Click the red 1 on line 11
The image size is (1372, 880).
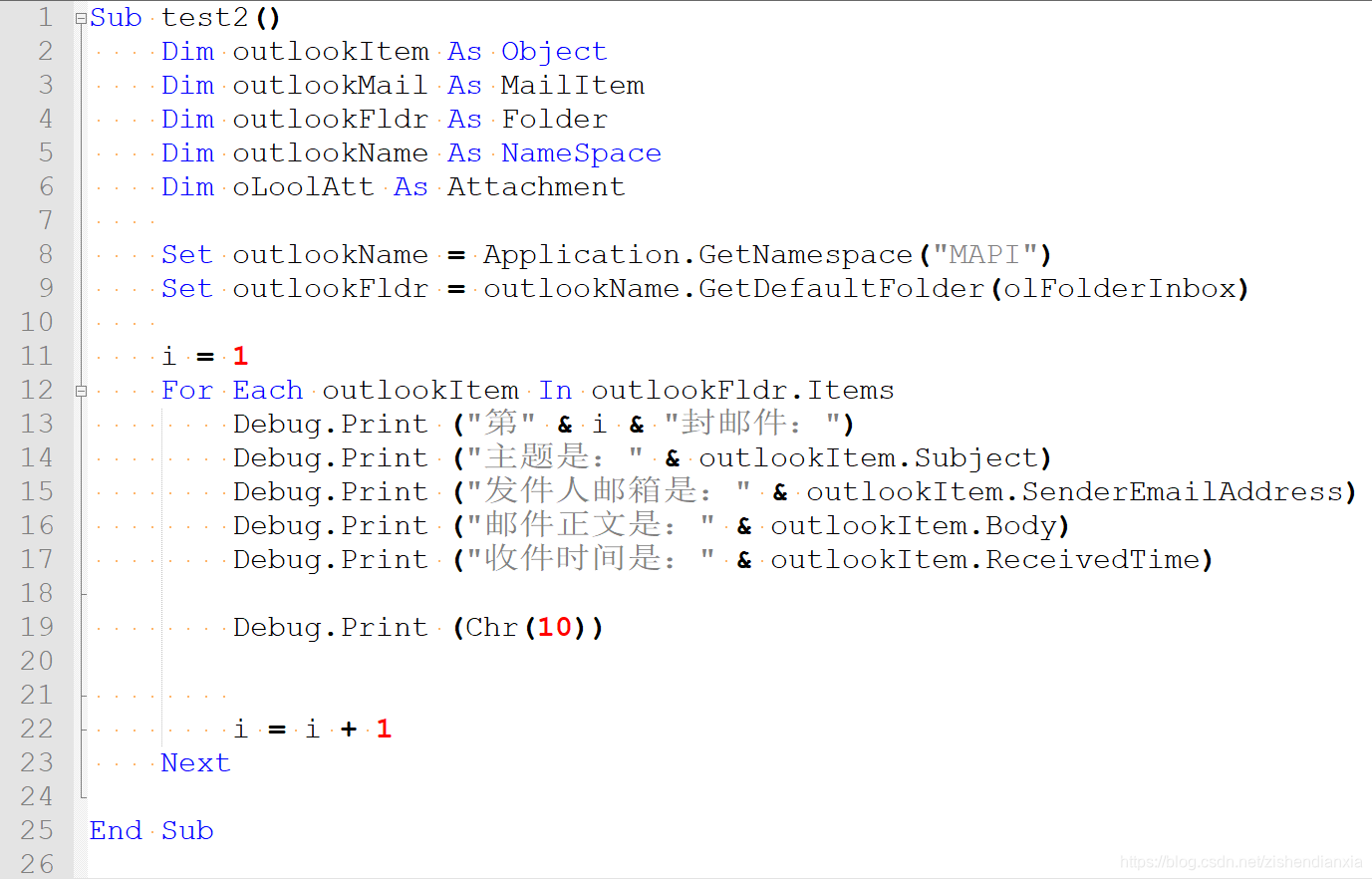click(240, 357)
